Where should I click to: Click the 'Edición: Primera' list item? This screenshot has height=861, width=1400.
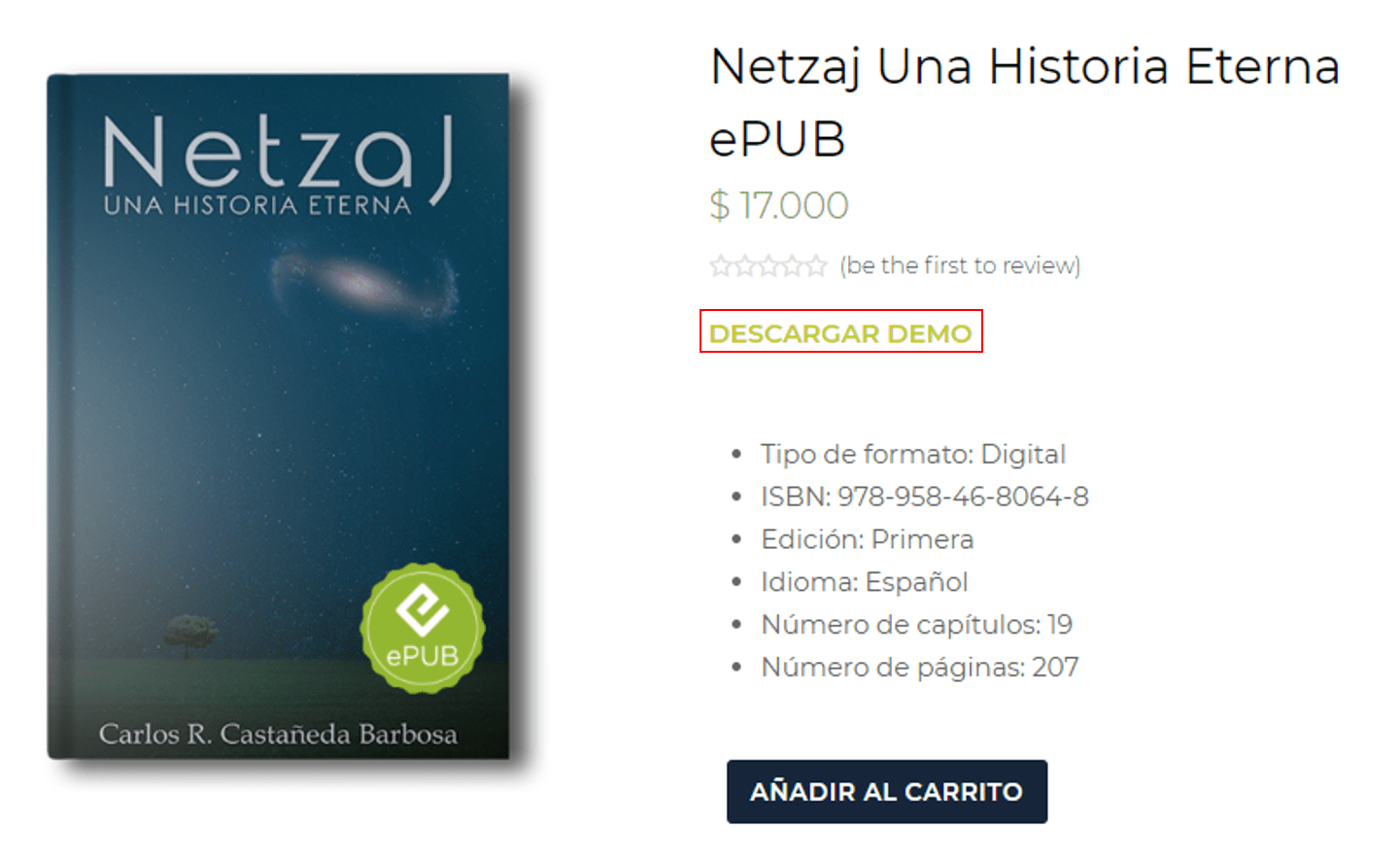point(868,539)
